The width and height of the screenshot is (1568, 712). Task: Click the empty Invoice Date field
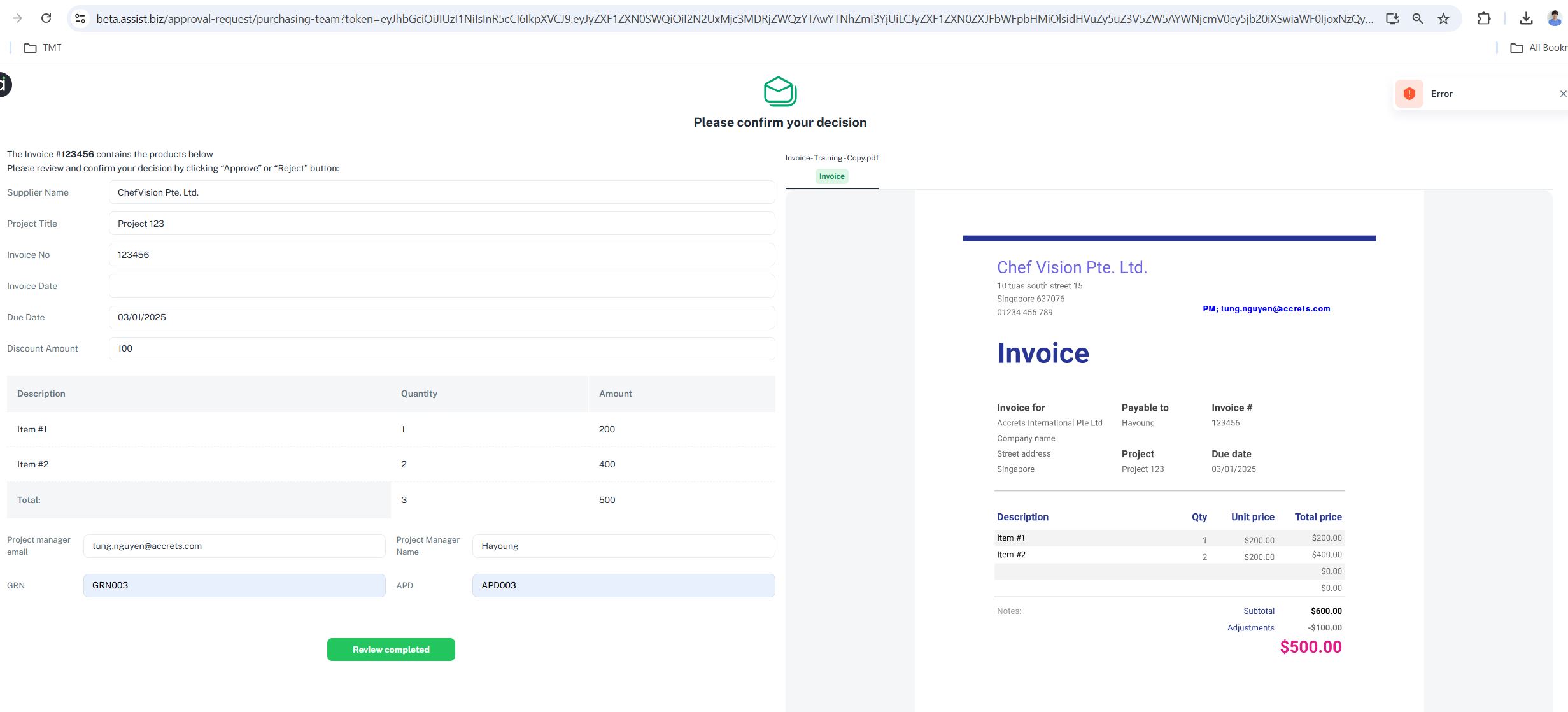pos(441,286)
